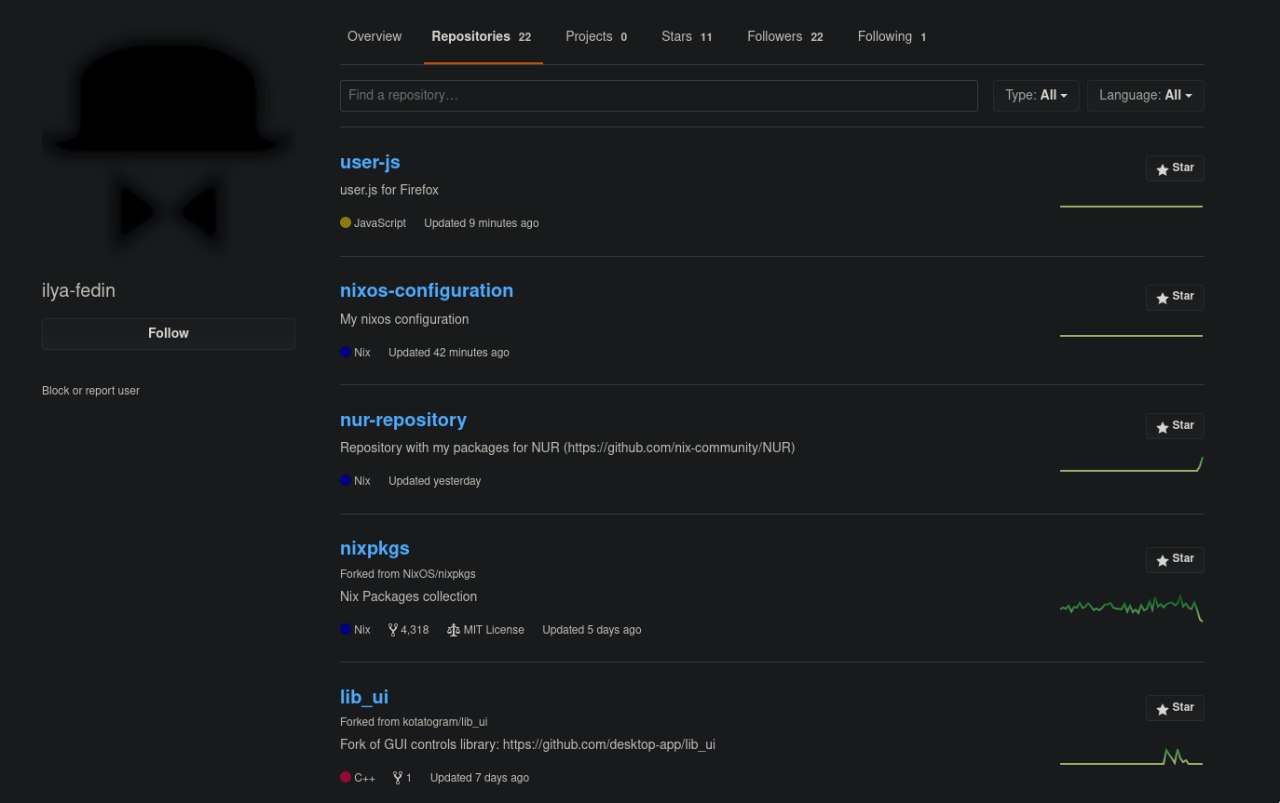The width and height of the screenshot is (1280, 803).
Task: Click Block or report user link
Action: coord(91,391)
